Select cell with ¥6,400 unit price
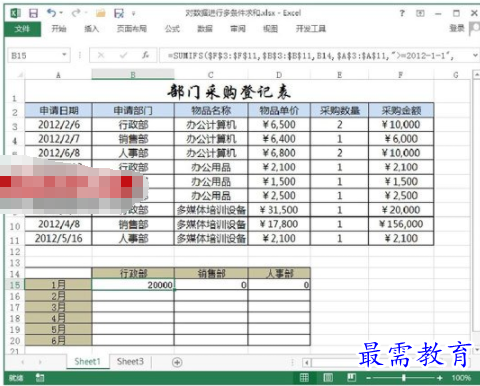480x386 pixels. click(279, 139)
